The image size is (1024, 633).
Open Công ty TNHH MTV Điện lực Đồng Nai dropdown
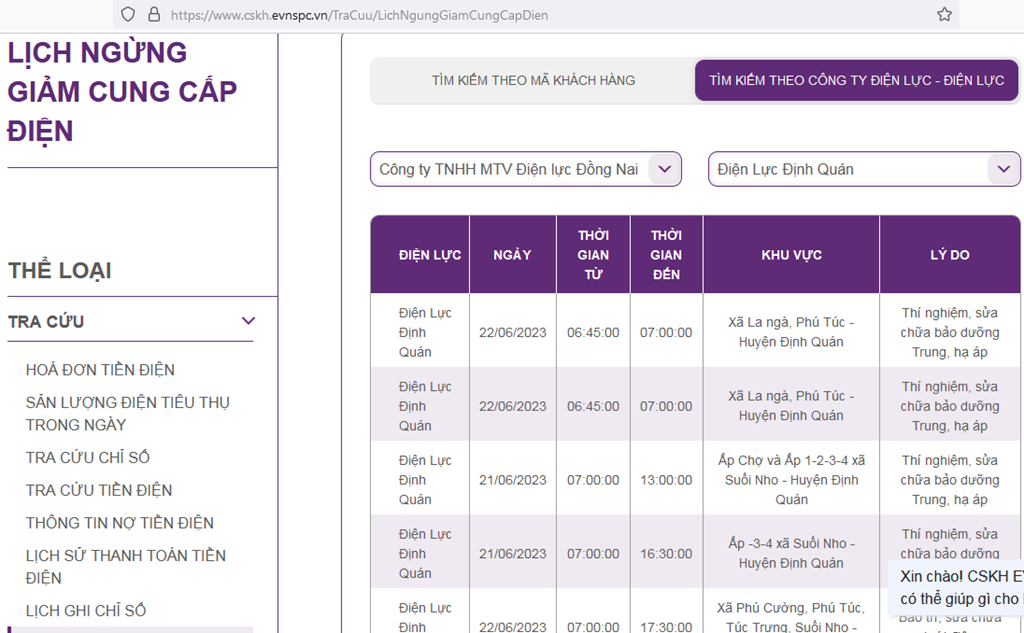pyautogui.click(x=526, y=169)
